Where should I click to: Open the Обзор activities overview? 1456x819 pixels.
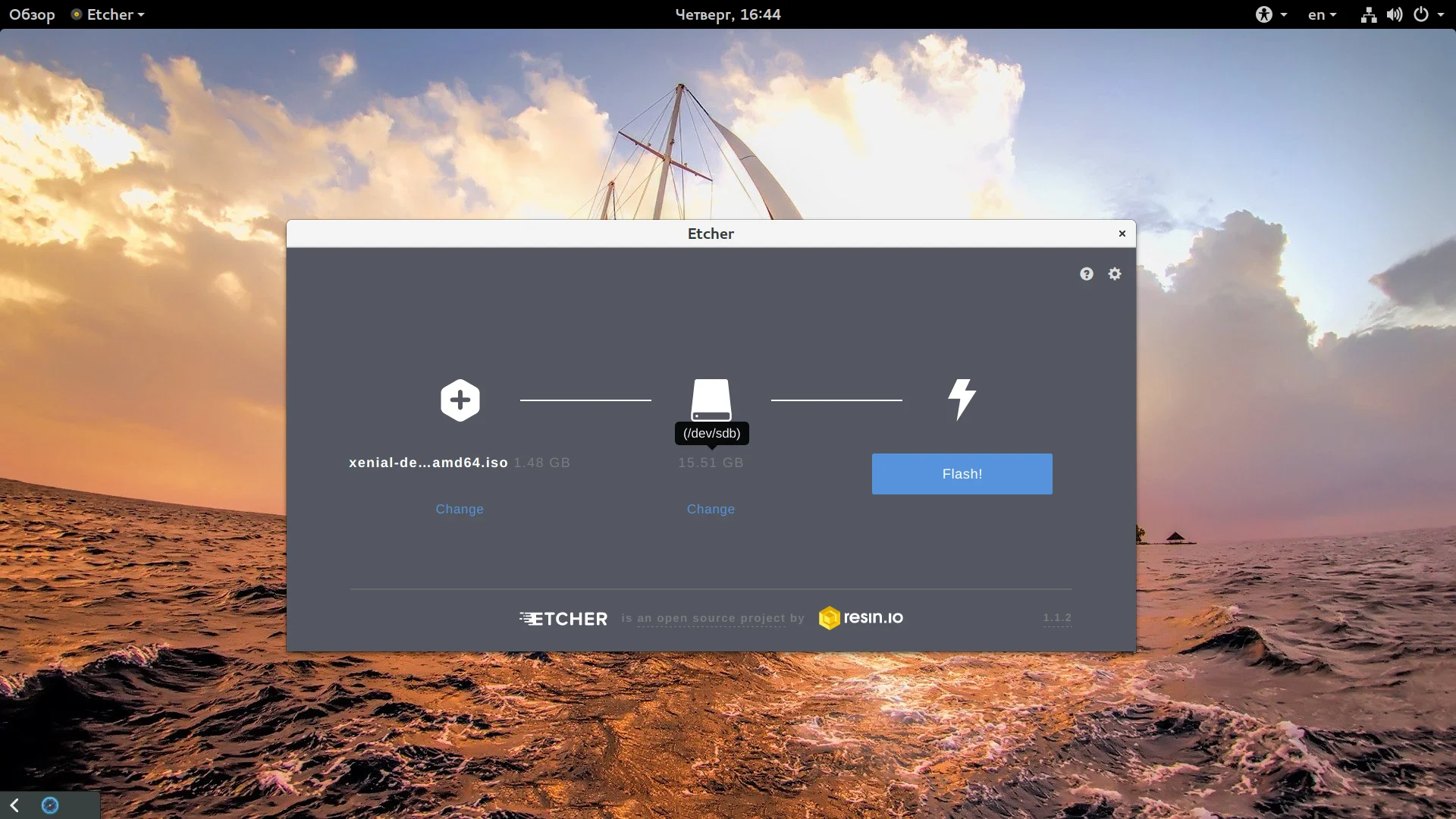[x=32, y=14]
